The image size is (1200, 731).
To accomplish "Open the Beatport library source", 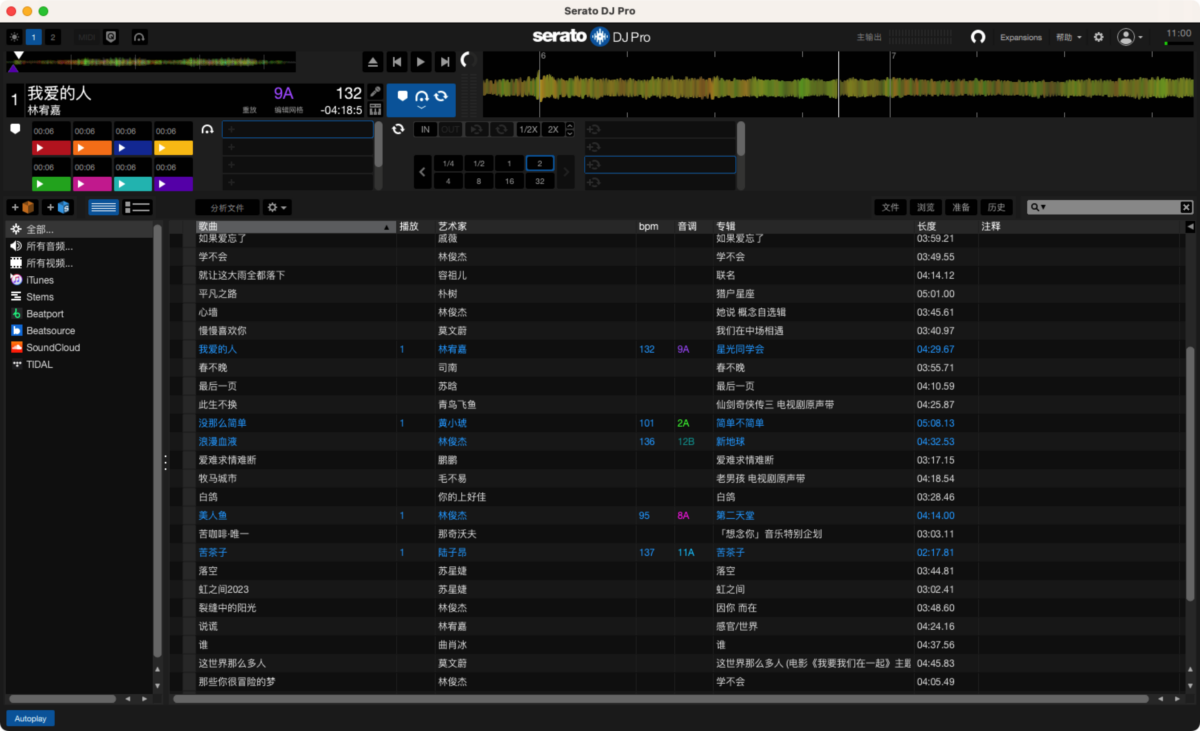I will tap(44, 314).
